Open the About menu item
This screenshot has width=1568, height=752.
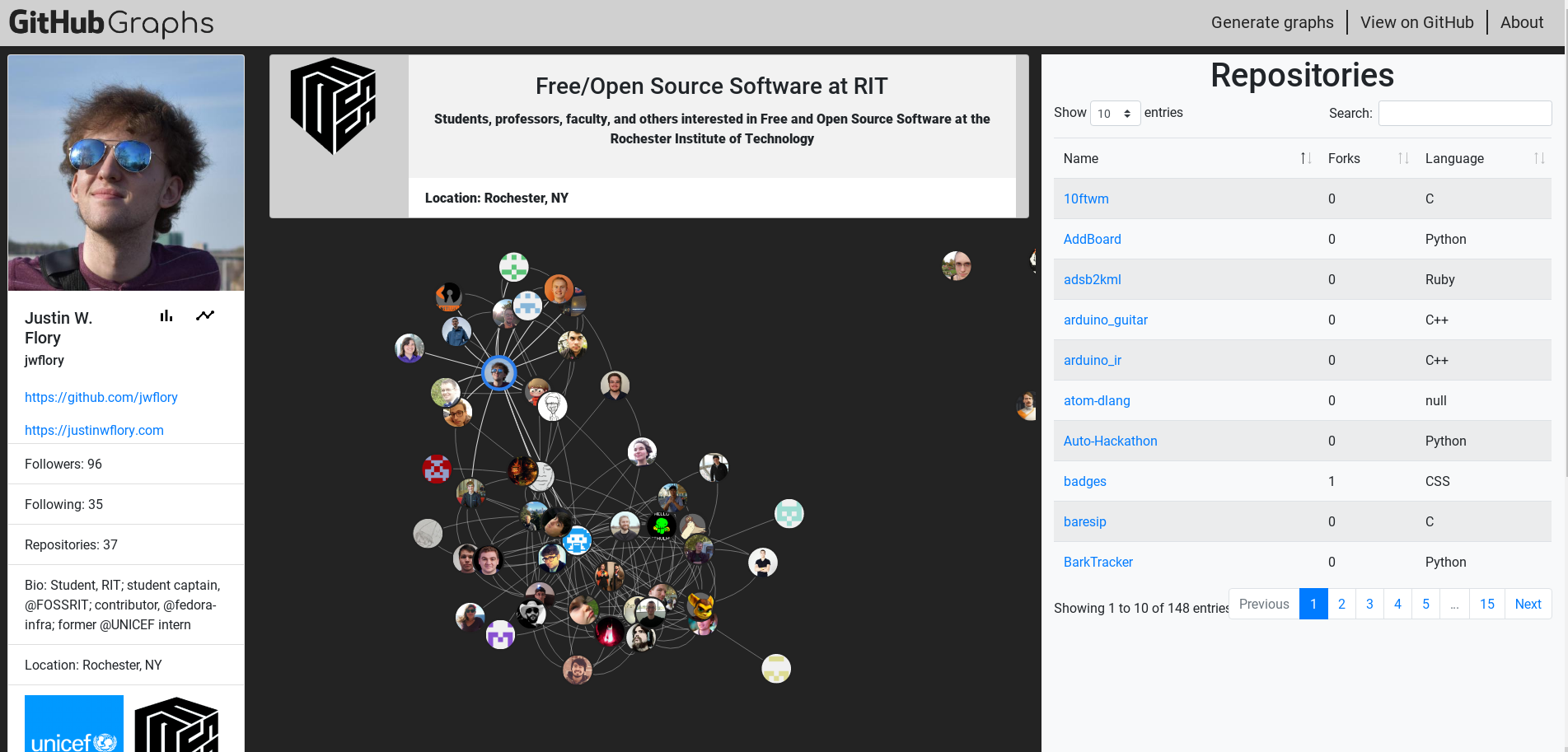click(1521, 22)
